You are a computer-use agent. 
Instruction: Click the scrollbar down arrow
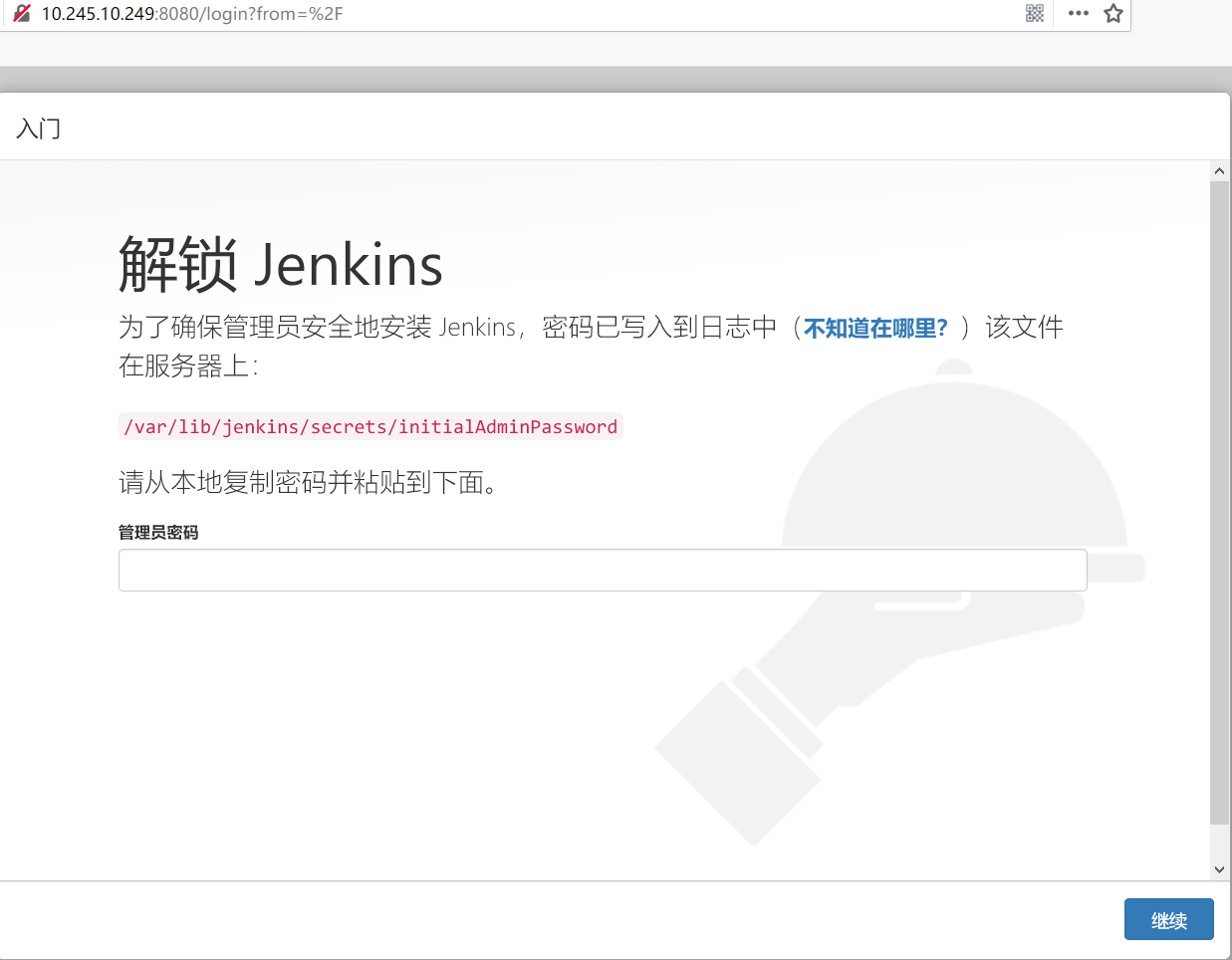(1219, 869)
